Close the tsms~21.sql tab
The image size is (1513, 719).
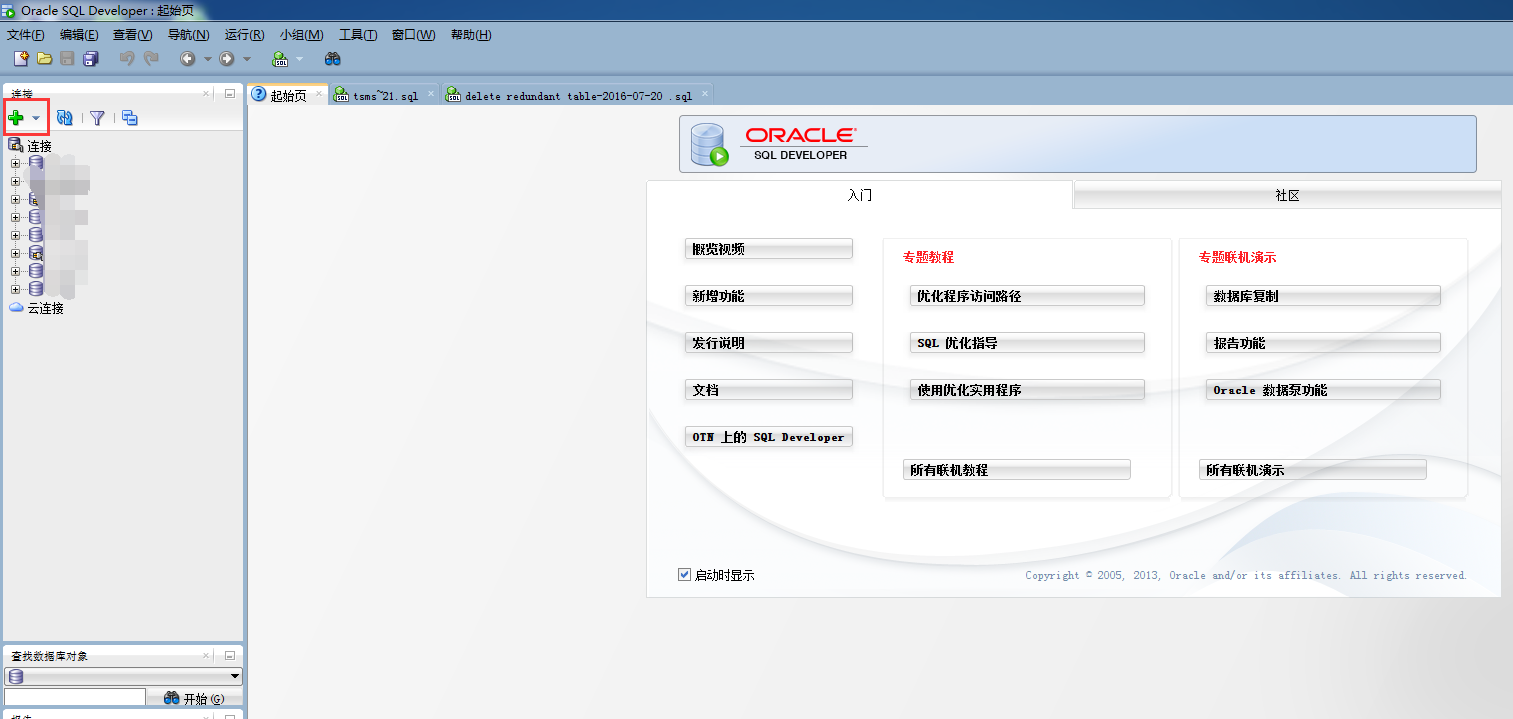click(x=431, y=94)
